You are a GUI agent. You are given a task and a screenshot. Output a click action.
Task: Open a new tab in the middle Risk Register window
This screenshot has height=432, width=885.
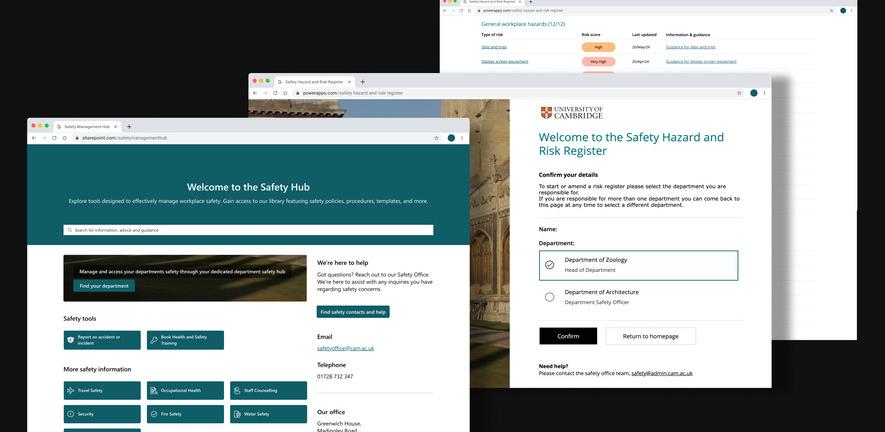click(362, 82)
